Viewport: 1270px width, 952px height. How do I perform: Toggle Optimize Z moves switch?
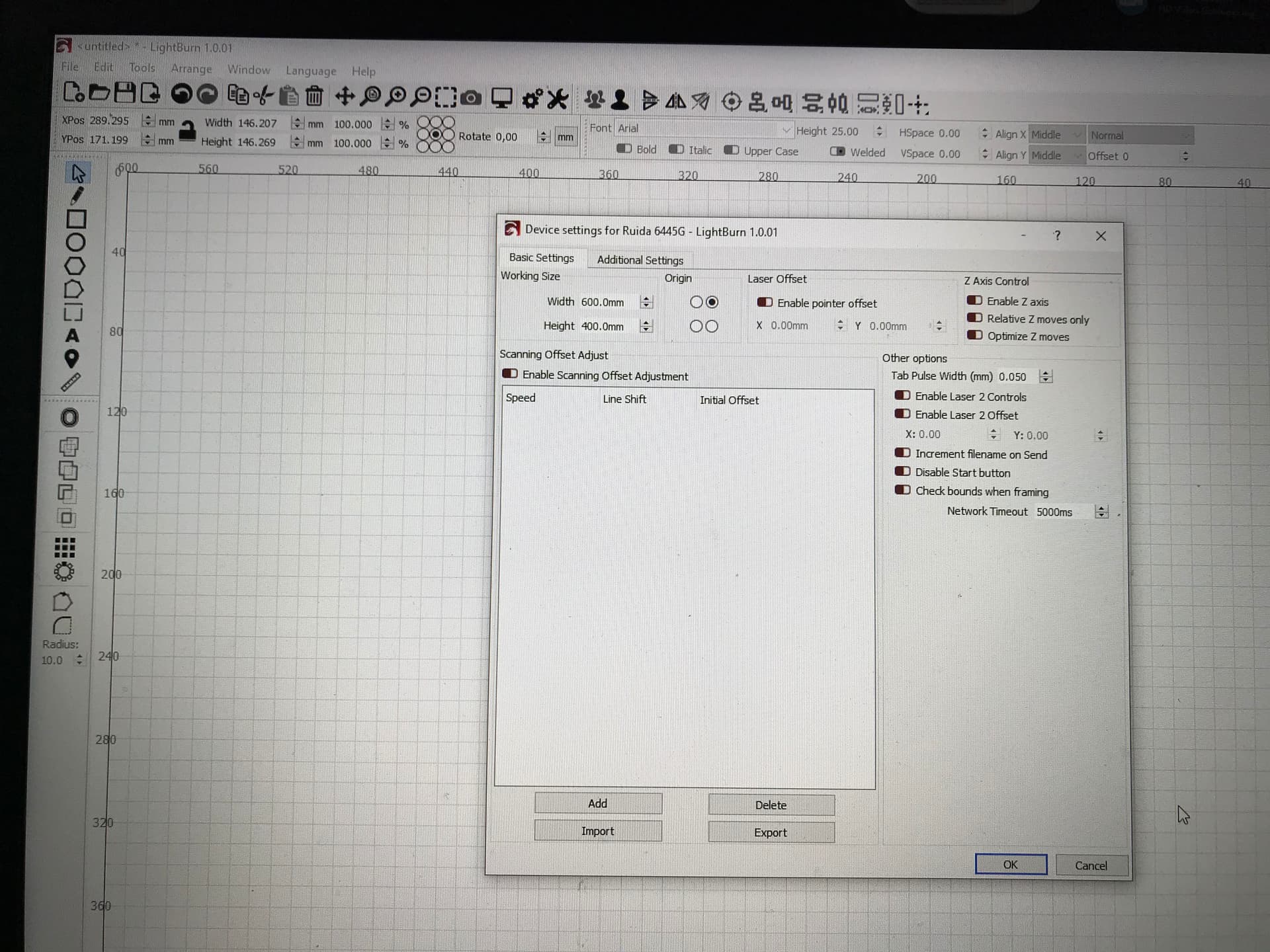coord(974,335)
